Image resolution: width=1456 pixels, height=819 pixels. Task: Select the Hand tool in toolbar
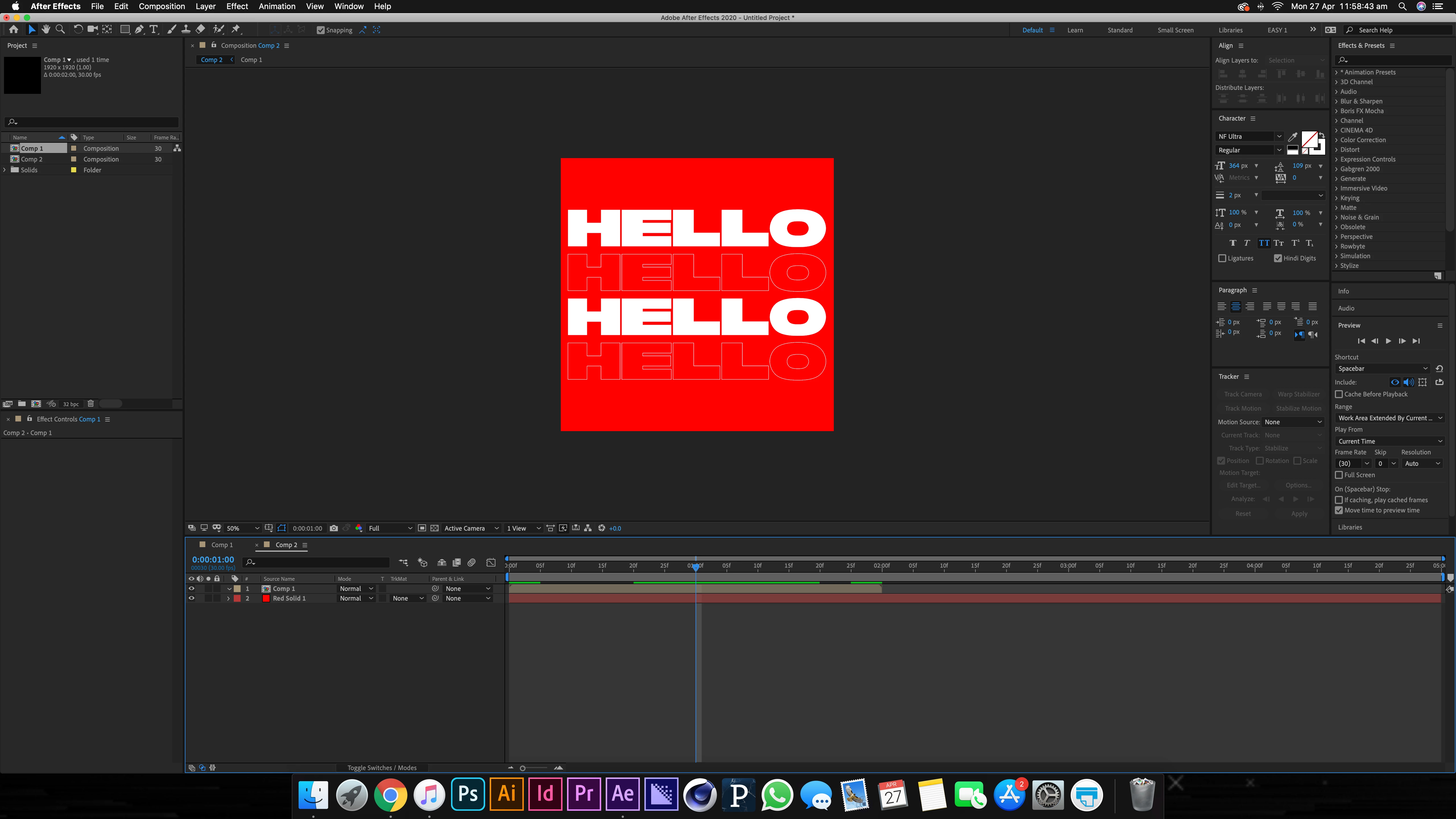click(46, 29)
